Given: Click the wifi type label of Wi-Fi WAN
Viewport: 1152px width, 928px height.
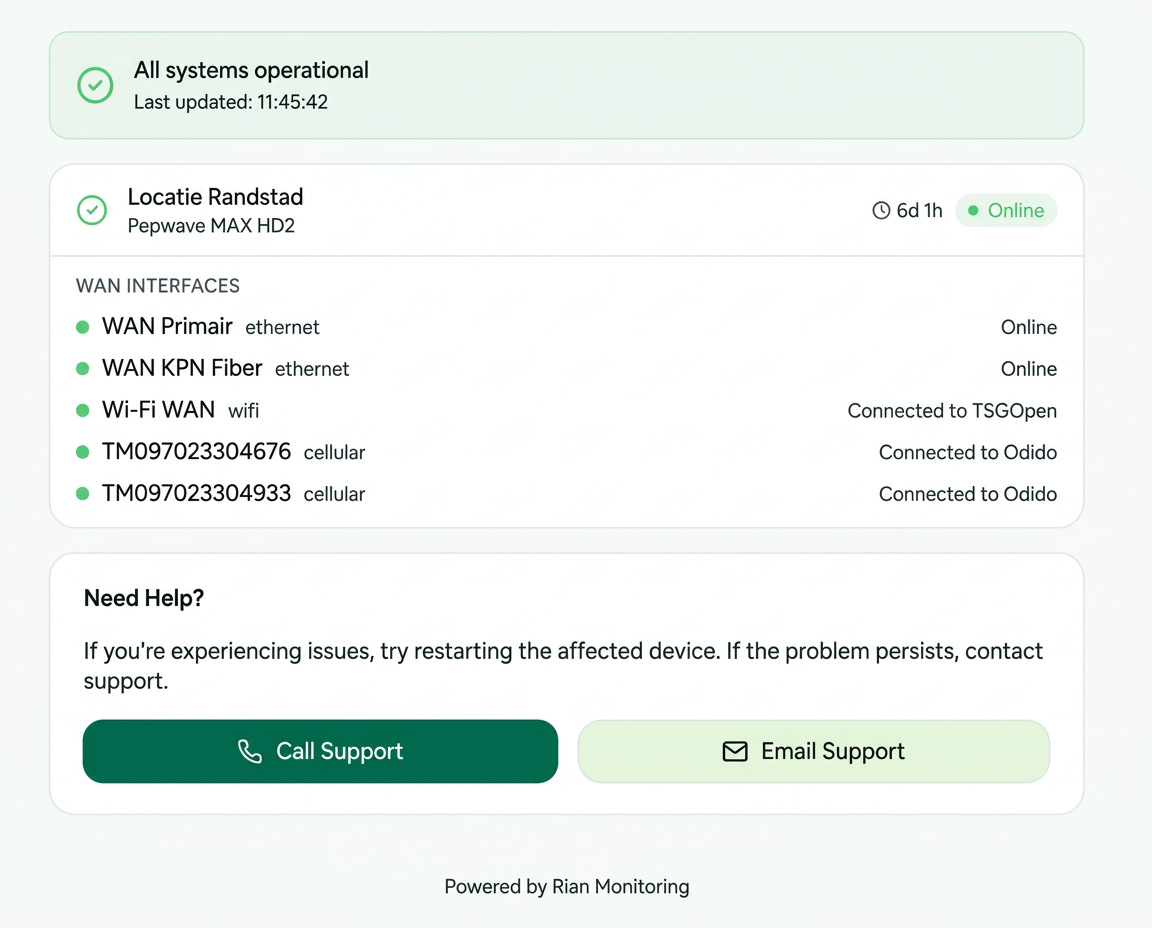Looking at the screenshot, I should point(243,411).
